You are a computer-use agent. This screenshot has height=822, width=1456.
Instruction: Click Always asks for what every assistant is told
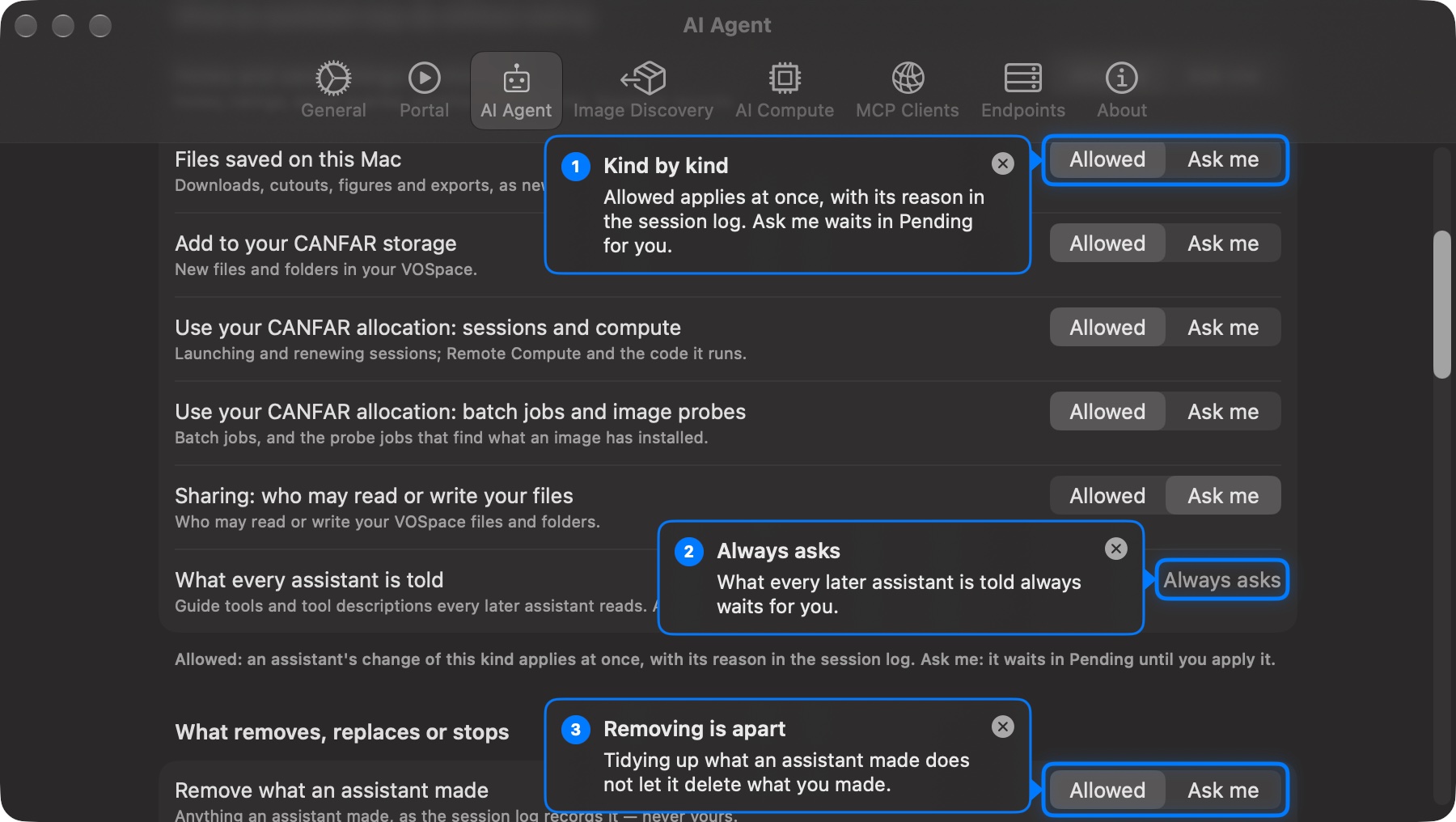click(x=1221, y=580)
